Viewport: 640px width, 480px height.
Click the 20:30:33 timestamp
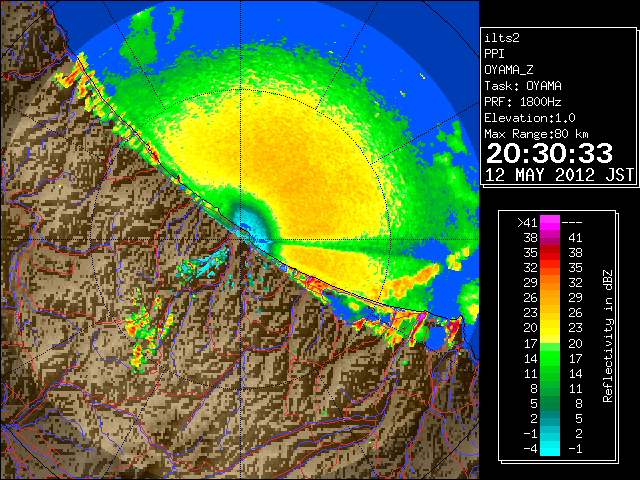point(549,153)
